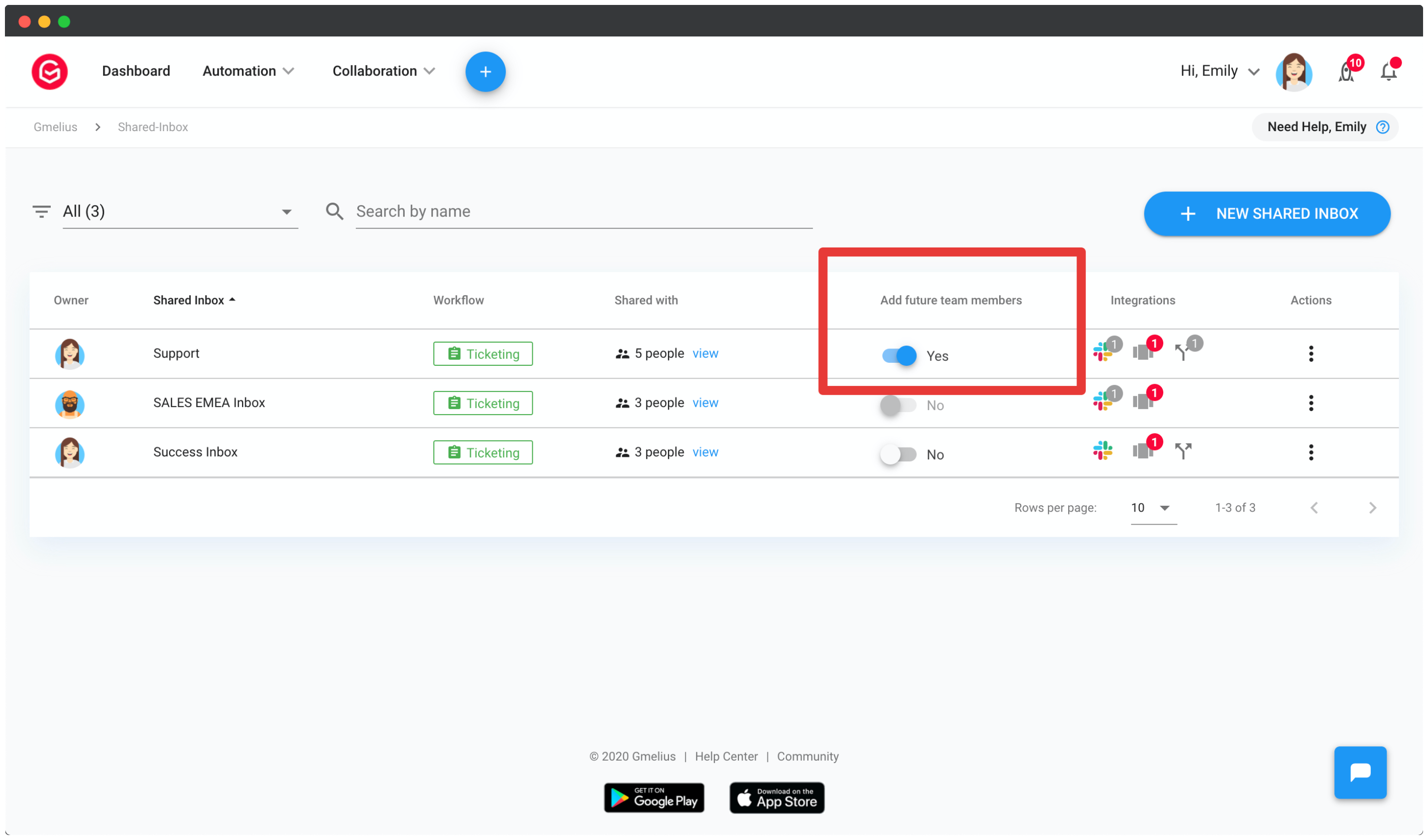Toggle add future members for SALES EMEA
The width and height of the screenshot is (1428, 840).
coord(898,405)
